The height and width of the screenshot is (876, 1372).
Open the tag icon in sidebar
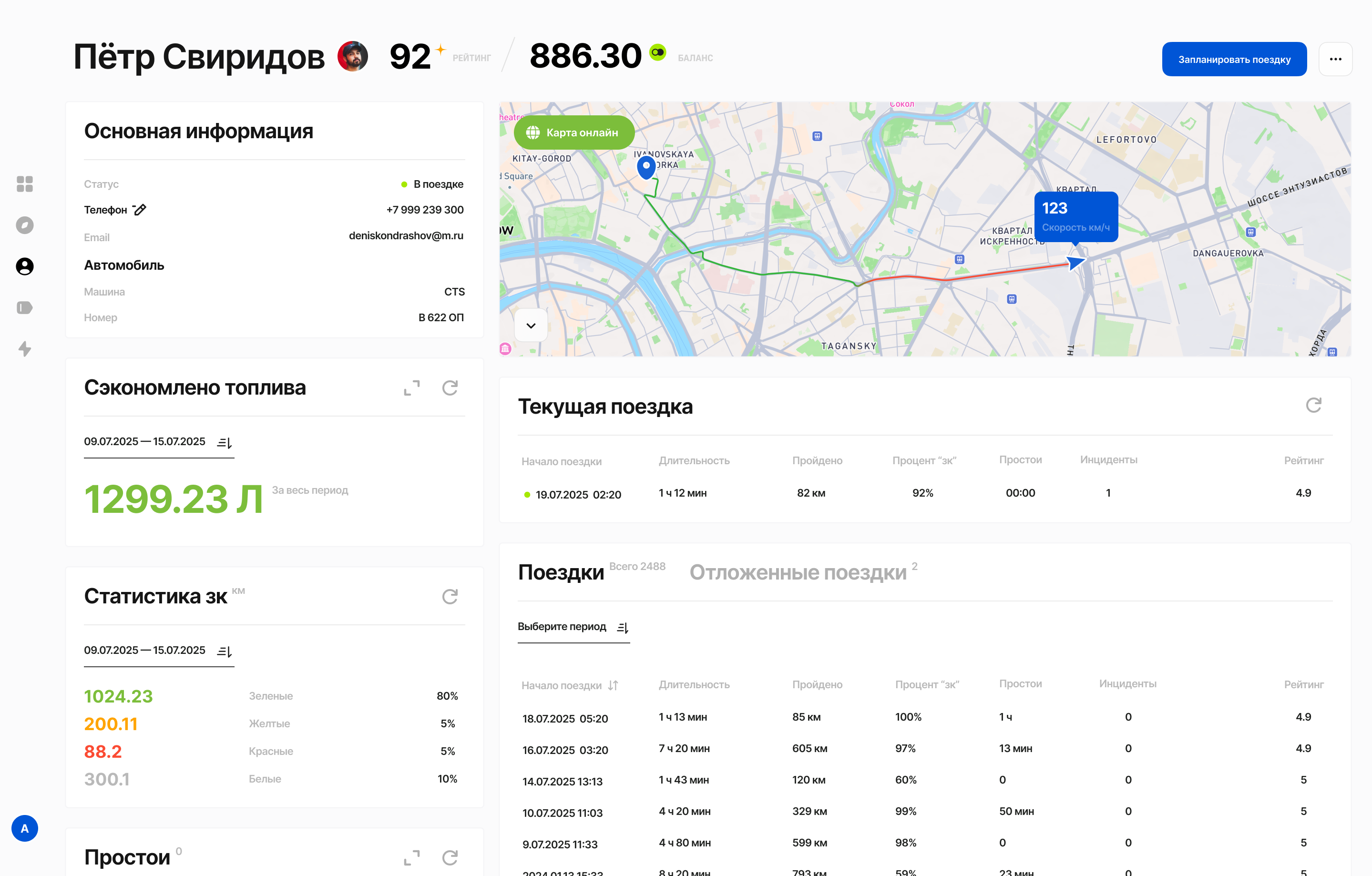[24, 307]
